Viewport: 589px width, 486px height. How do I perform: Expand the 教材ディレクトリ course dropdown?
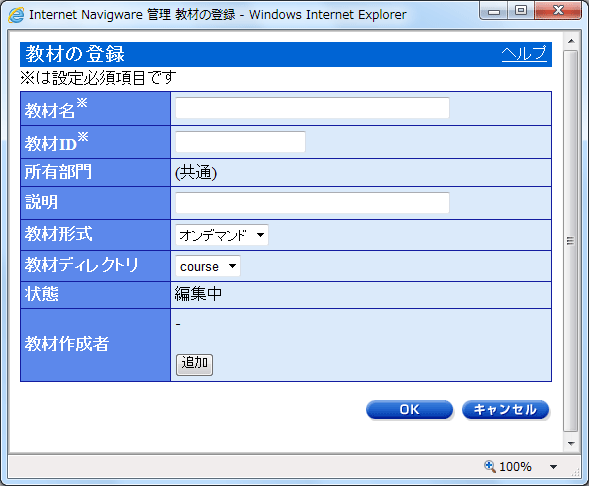coord(208,266)
